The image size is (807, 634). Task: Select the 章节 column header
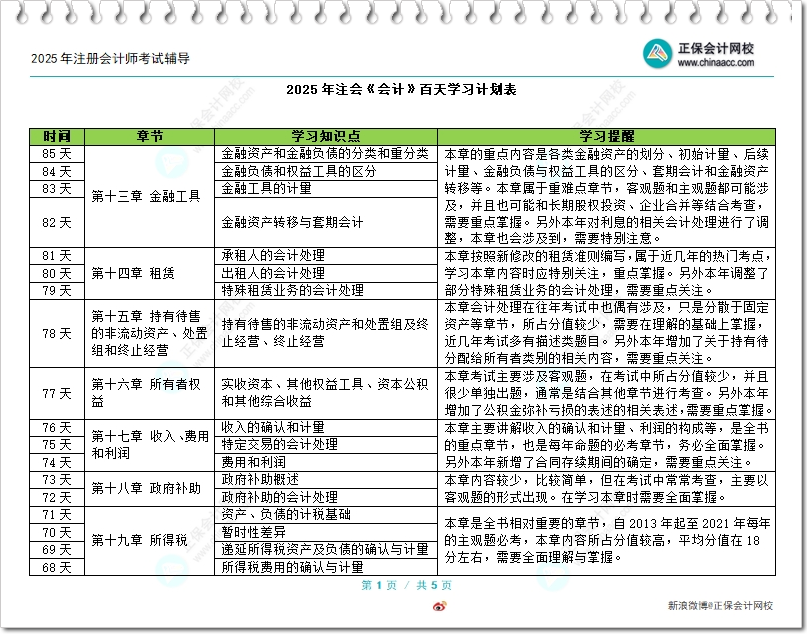148,136
